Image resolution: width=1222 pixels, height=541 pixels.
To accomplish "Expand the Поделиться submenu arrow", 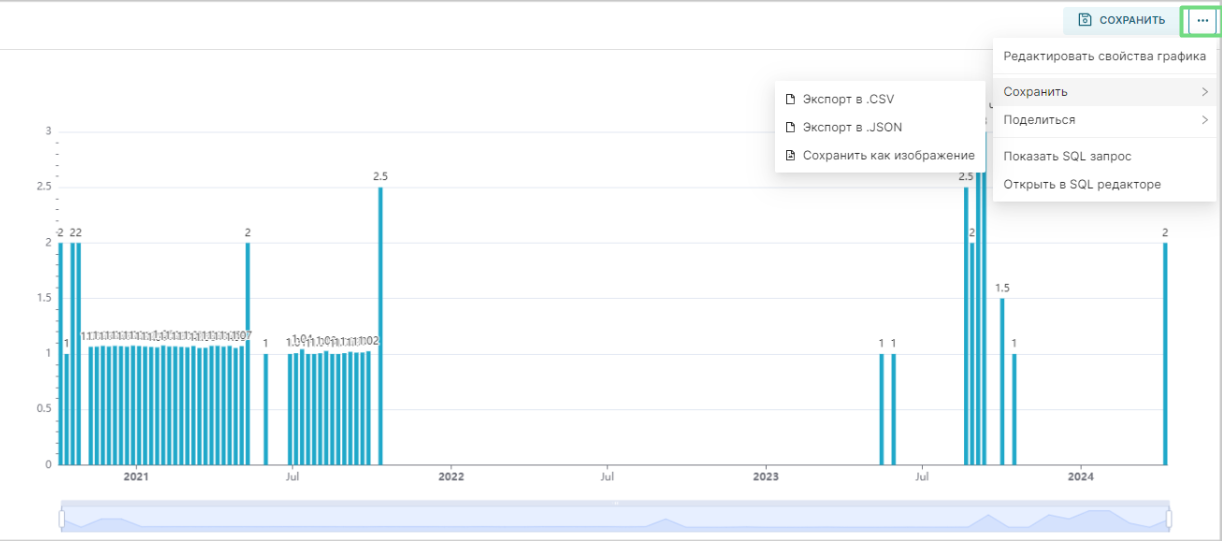I will [x=1205, y=120].
